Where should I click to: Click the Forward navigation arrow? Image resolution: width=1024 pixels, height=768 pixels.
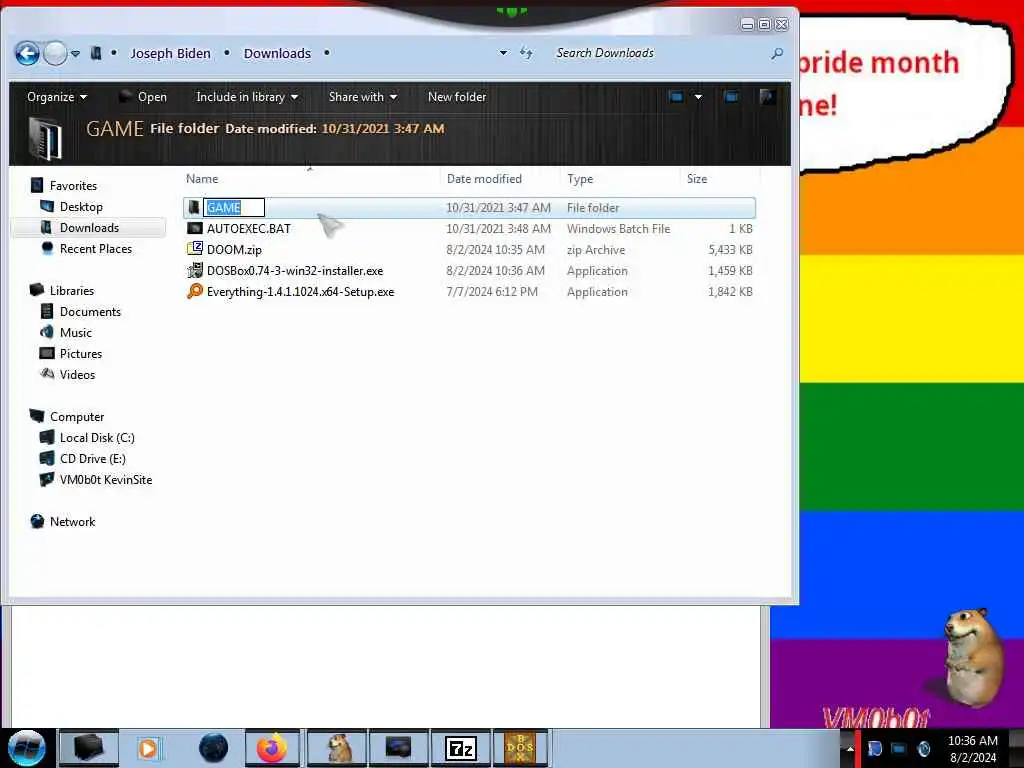[x=56, y=54]
